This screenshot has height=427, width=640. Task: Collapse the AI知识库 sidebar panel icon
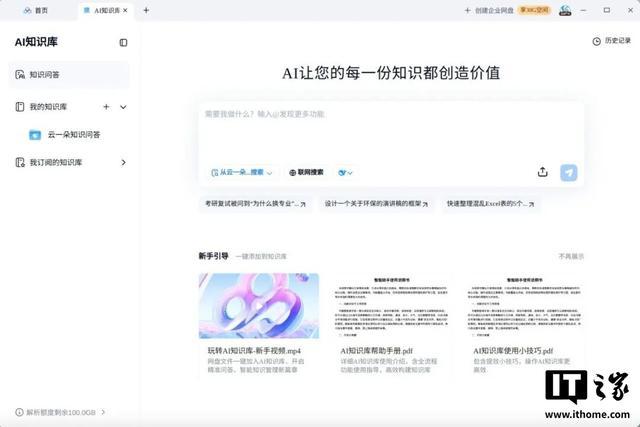[123, 42]
